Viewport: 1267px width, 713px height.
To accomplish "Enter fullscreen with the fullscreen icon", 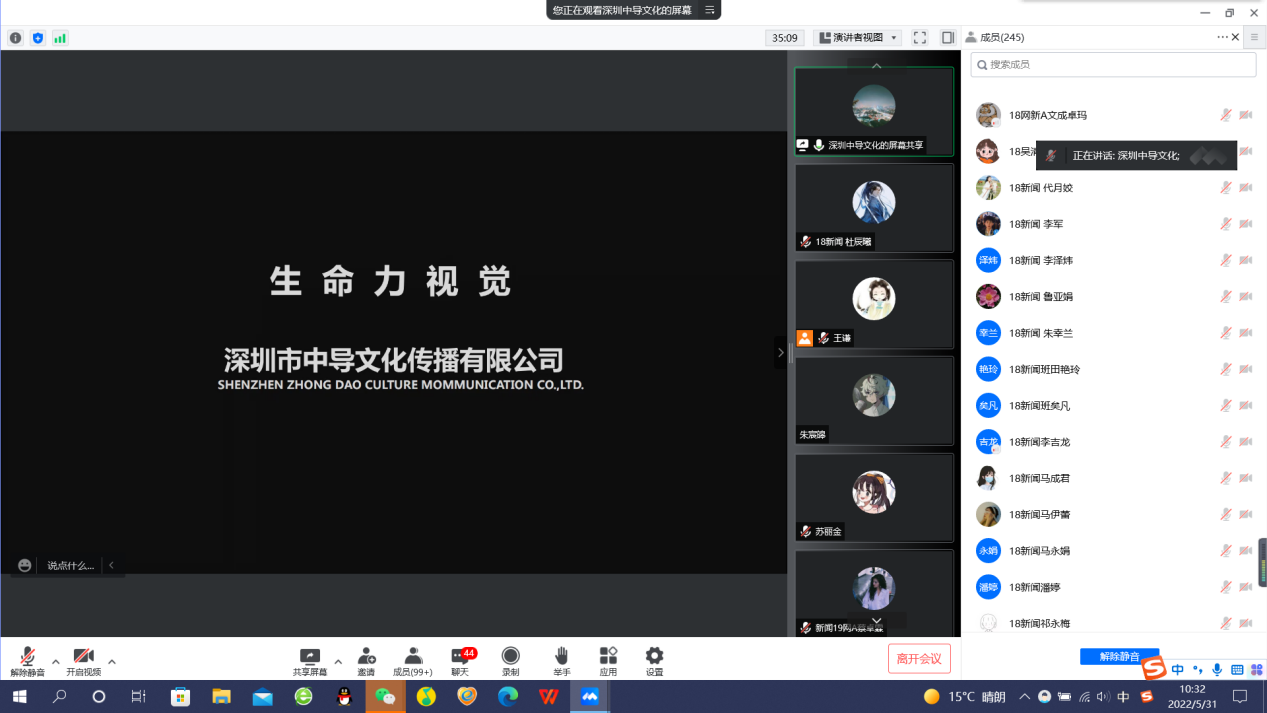I will (x=920, y=38).
